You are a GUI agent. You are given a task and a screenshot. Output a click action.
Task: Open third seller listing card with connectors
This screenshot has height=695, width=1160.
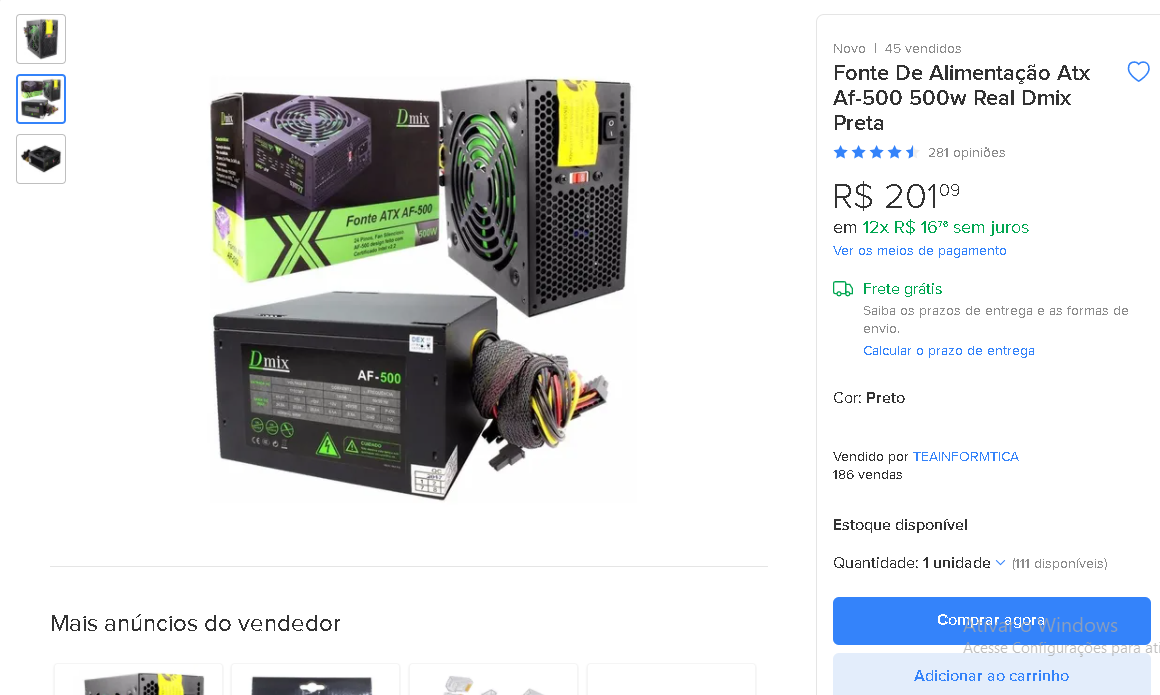click(x=493, y=679)
